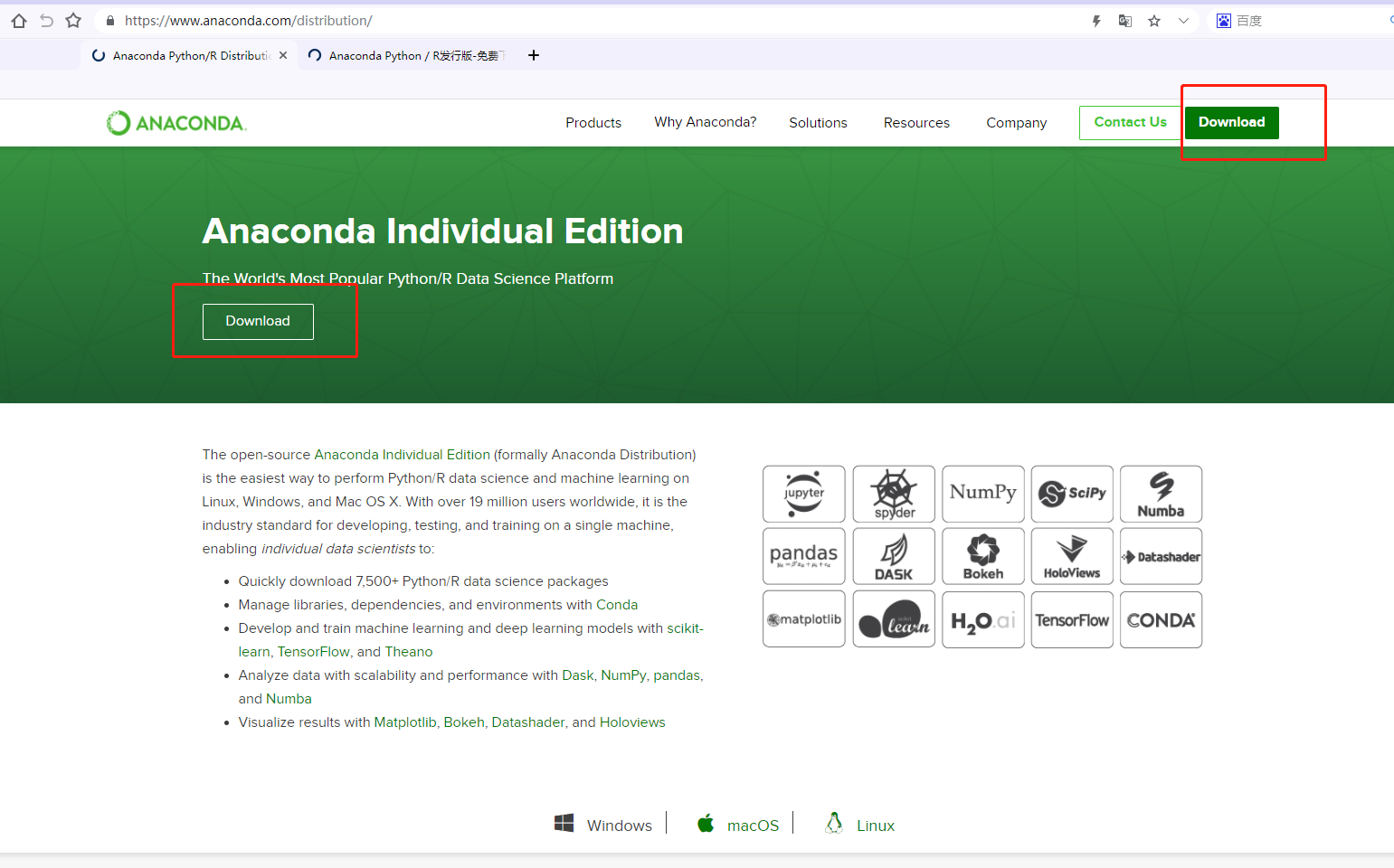Click the SciPy logo tile
The height and width of the screenshot is (868, 1394).
click(x=1072, y=494)
